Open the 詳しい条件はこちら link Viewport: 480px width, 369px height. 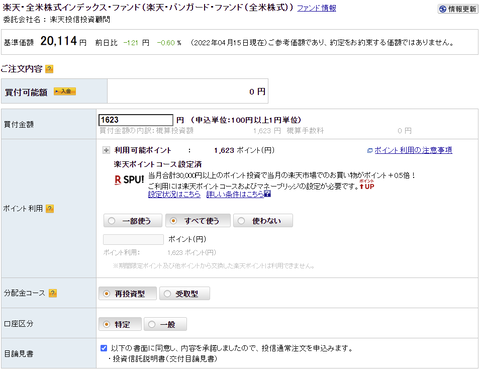[235, 194]
